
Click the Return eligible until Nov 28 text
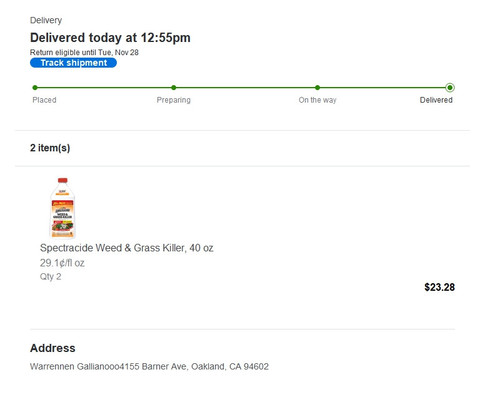84,52
